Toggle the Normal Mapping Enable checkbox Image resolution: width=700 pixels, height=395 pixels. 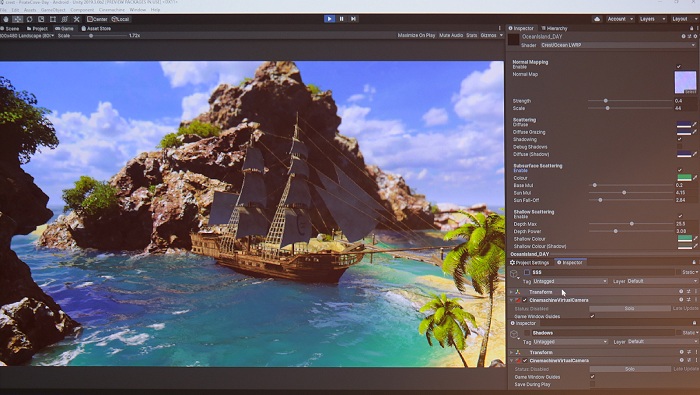[679, 67]
